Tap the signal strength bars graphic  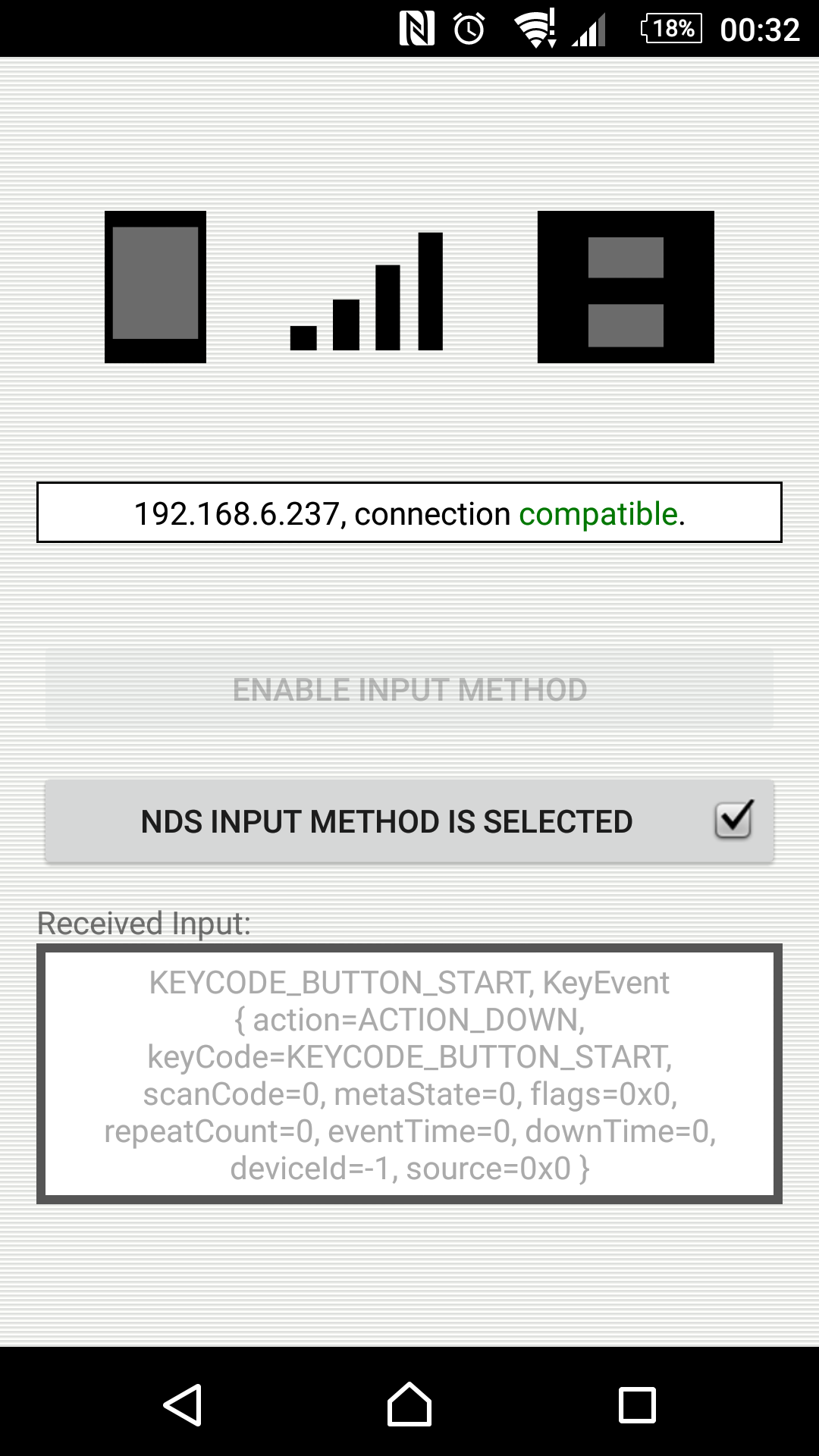366,291
